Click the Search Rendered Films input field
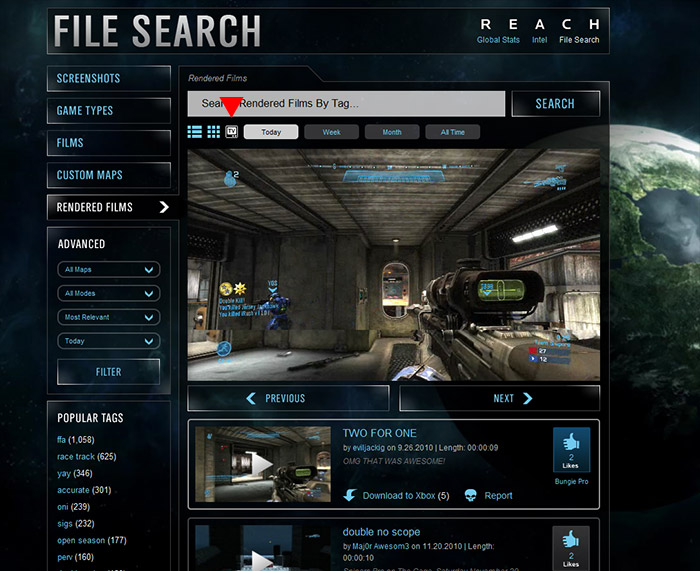The height and width of the screenshot is (571, 700). [346, 104]
